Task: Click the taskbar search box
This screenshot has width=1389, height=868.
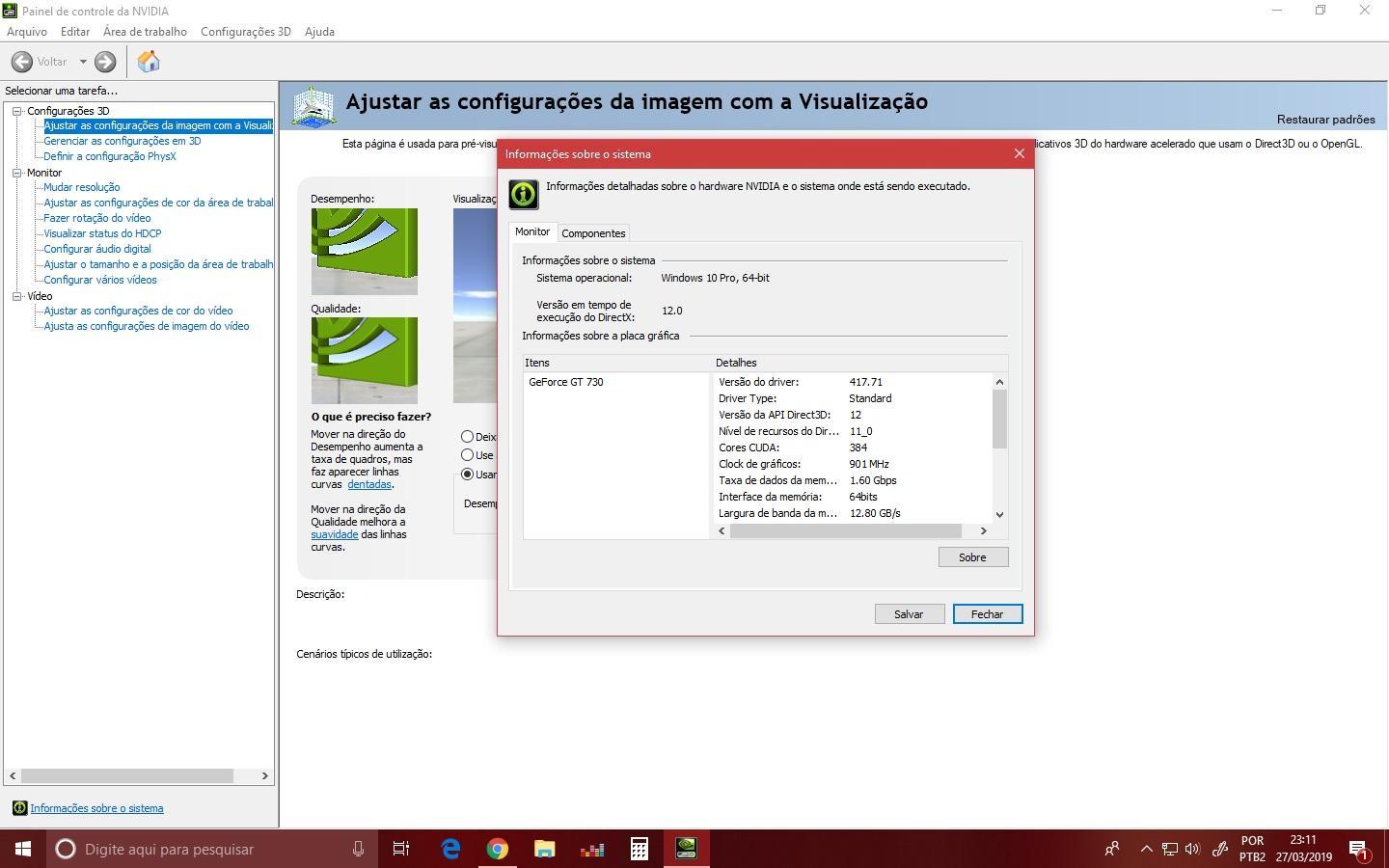Action: 212,849
